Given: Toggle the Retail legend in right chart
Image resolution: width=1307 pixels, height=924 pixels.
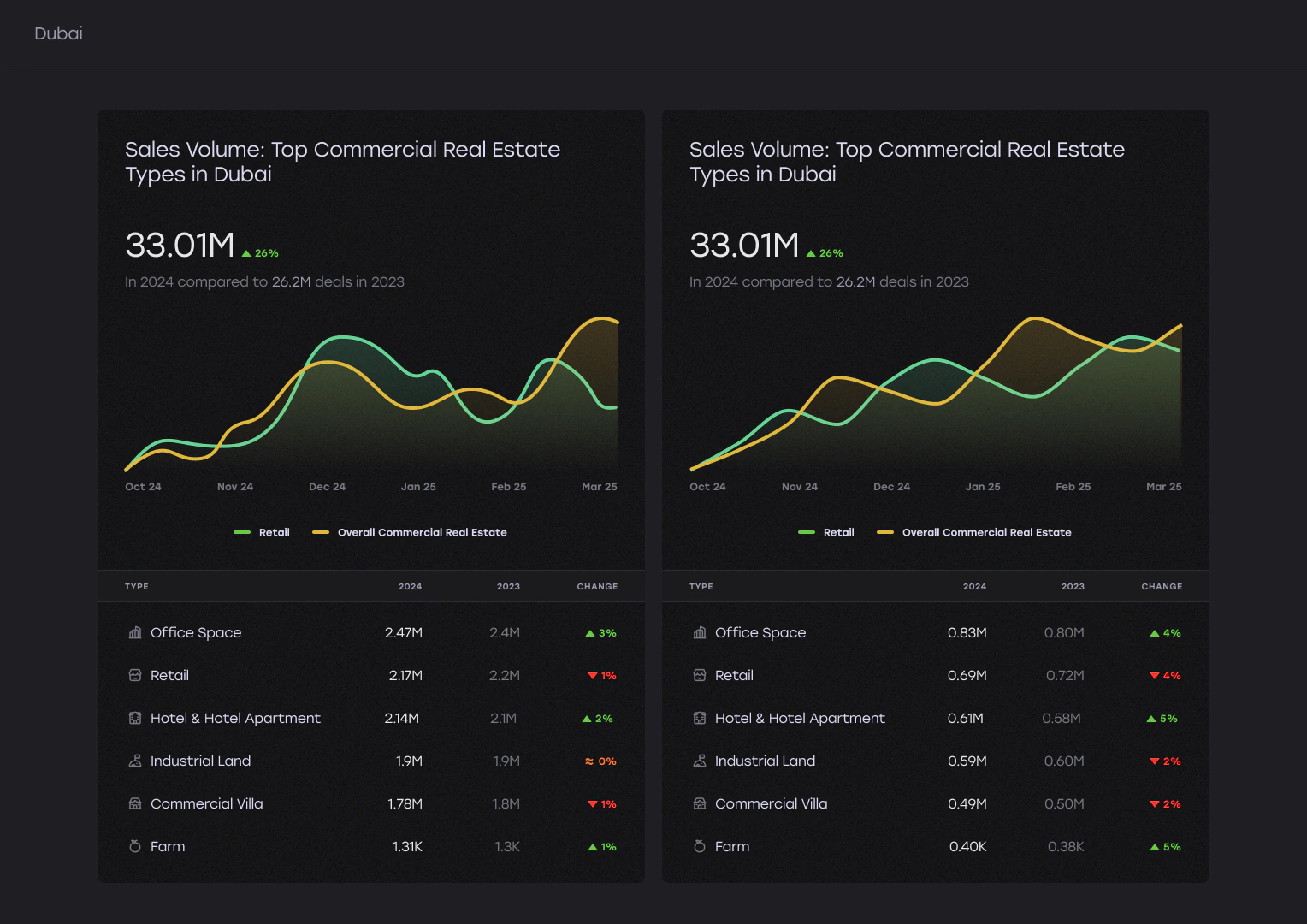Looking at the screenshot, I should [x=826, y=532].
